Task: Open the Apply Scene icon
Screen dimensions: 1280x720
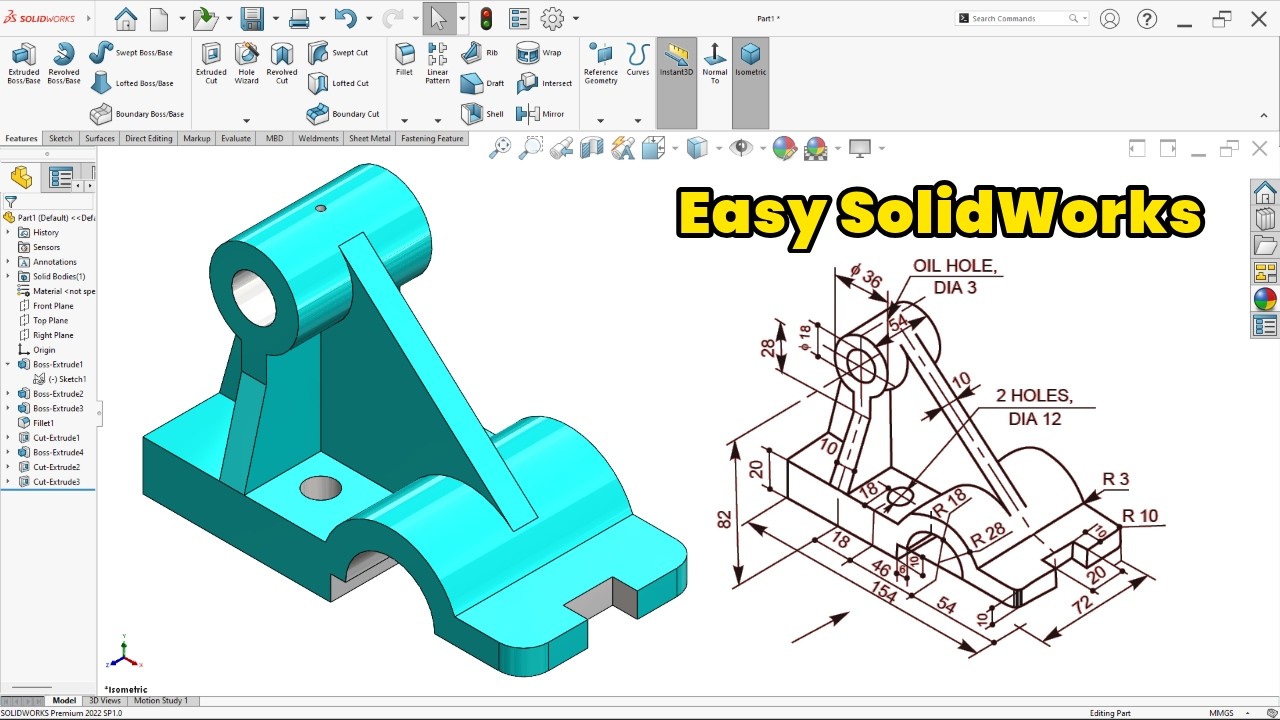Action: click(815, 148)
